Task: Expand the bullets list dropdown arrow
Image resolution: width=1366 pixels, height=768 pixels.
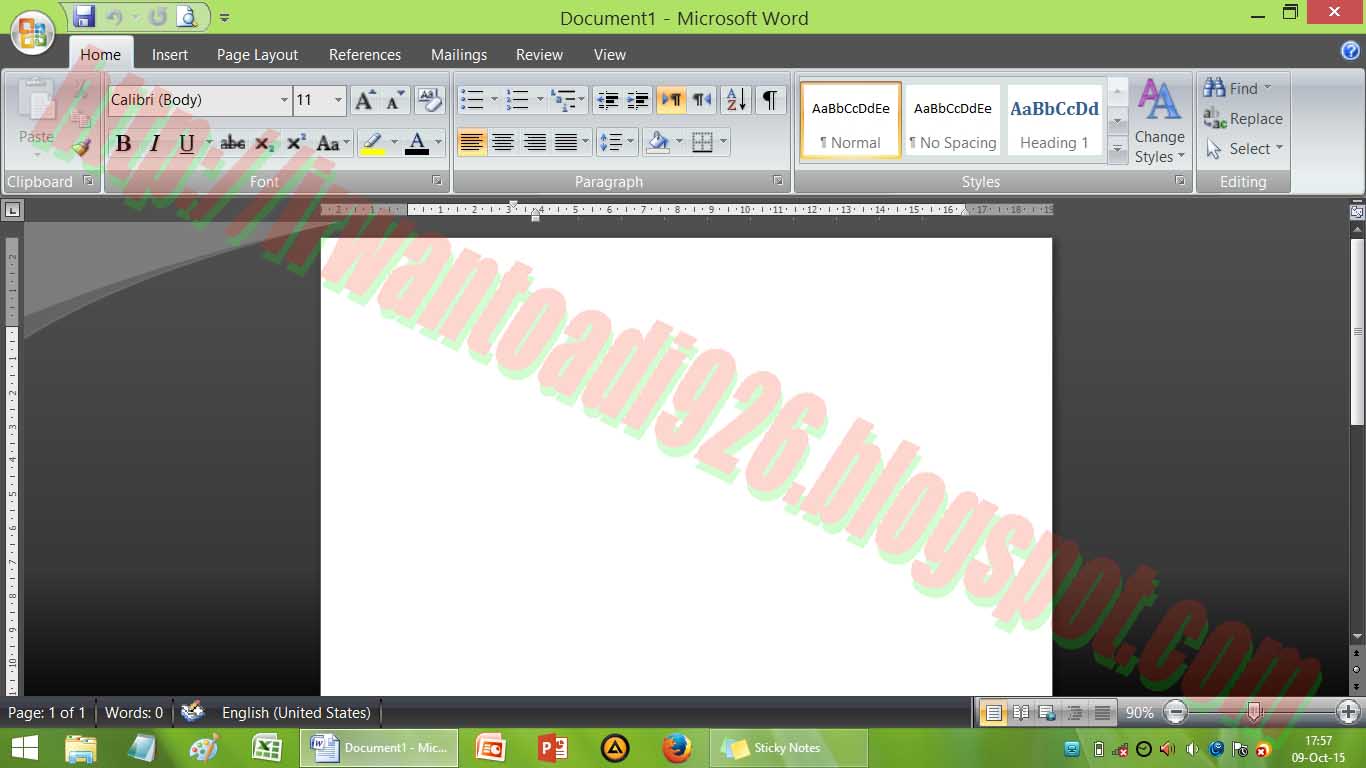Action: pos(494,100)
